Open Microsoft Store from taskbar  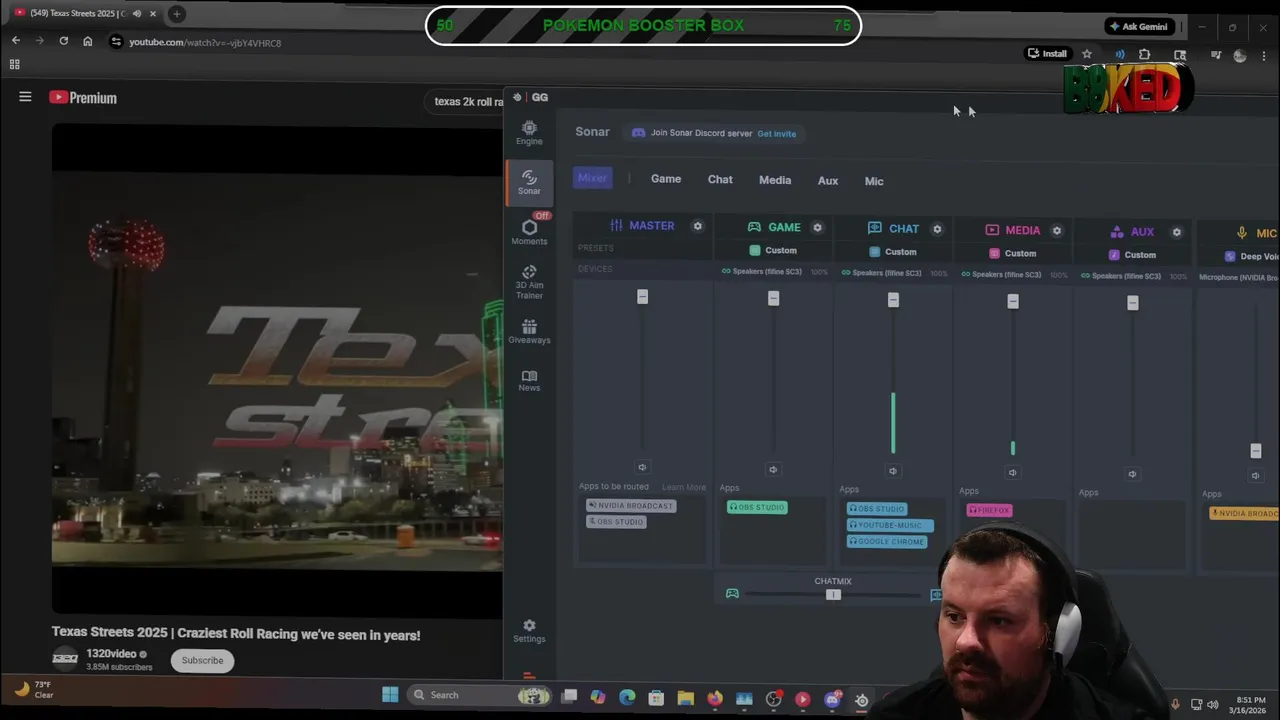(x=656, y=698)
